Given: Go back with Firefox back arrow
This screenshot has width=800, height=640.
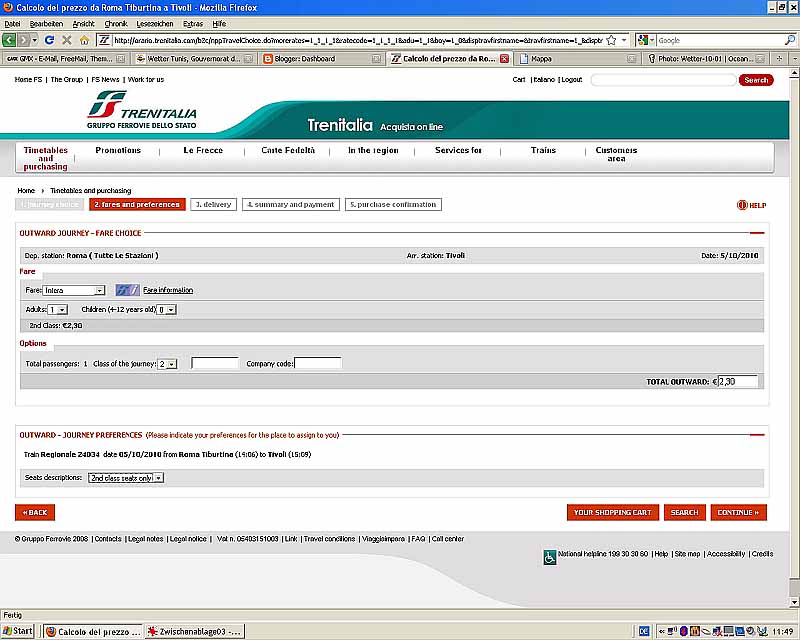Looking at the screenshot, I should 9,40.
